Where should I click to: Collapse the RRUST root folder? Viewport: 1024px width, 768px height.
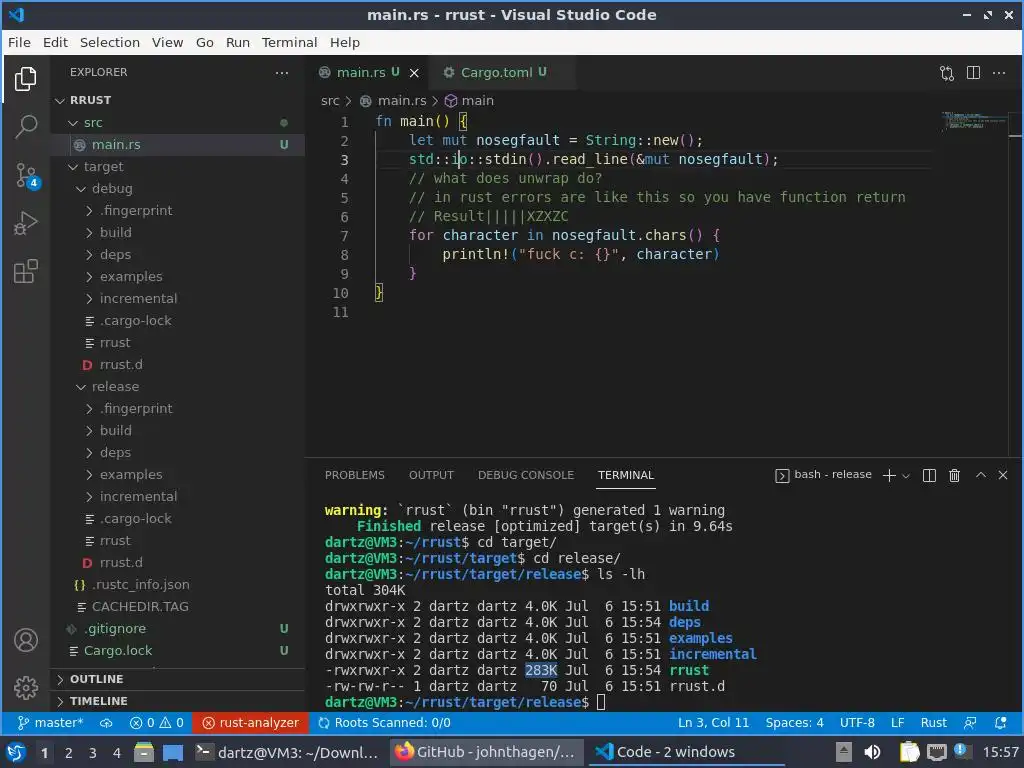click(x=178, y=100)
